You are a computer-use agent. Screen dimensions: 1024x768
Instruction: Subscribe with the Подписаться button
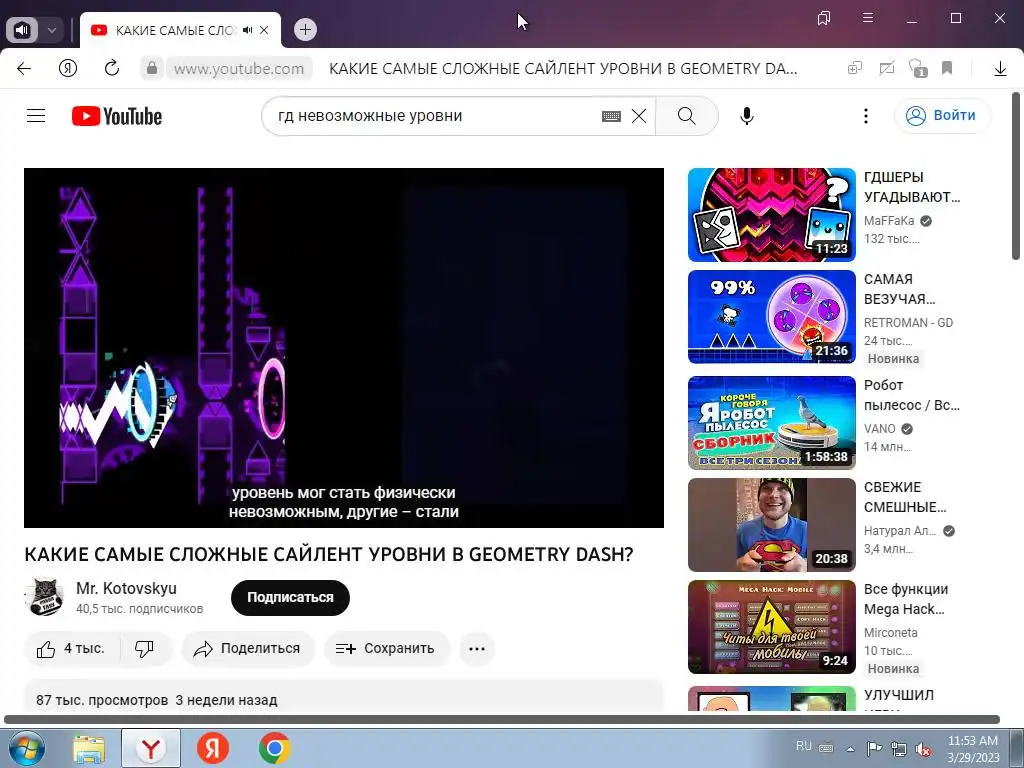290,598
